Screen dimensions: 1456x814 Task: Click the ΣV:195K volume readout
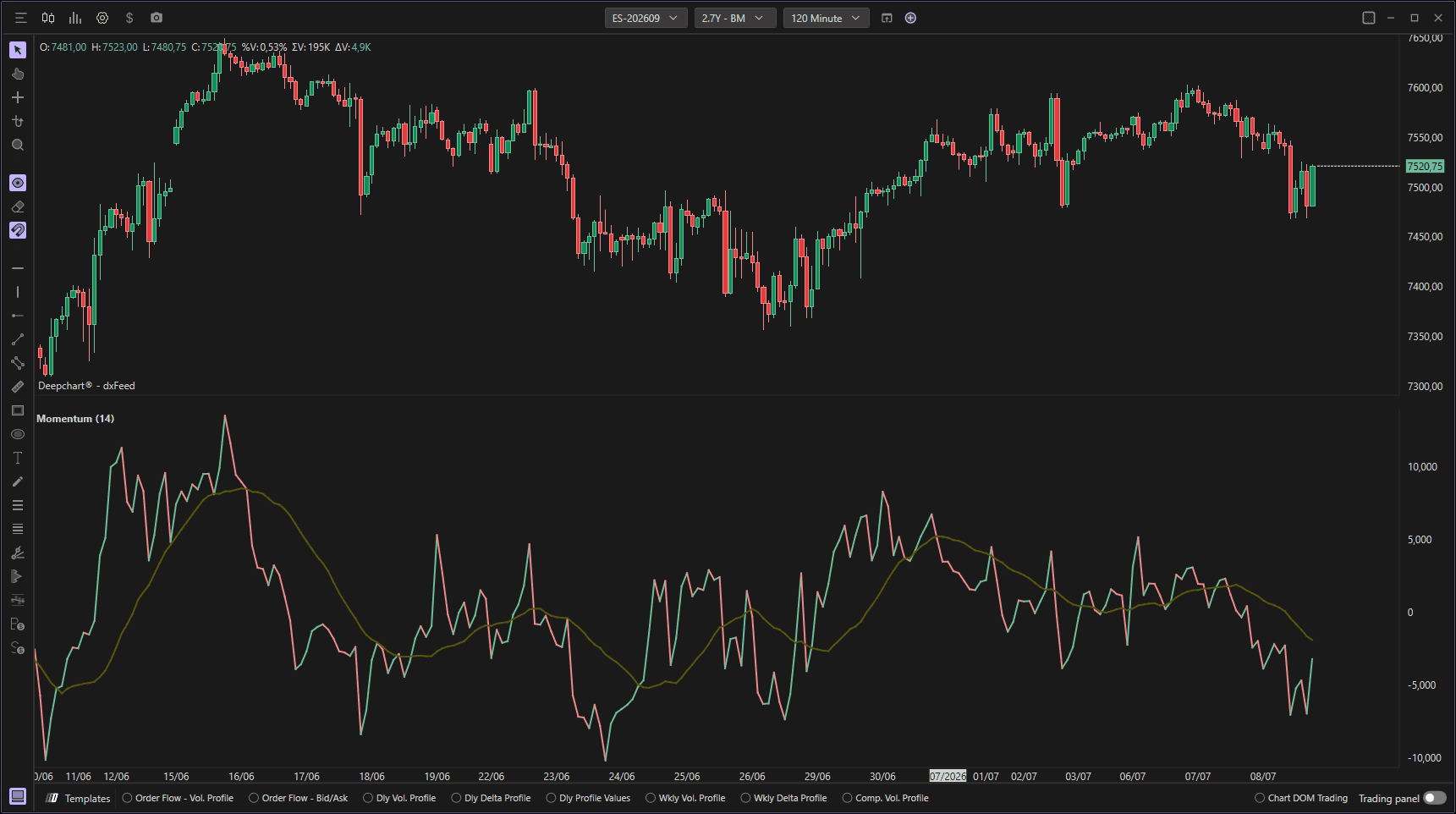click(310, 47)
